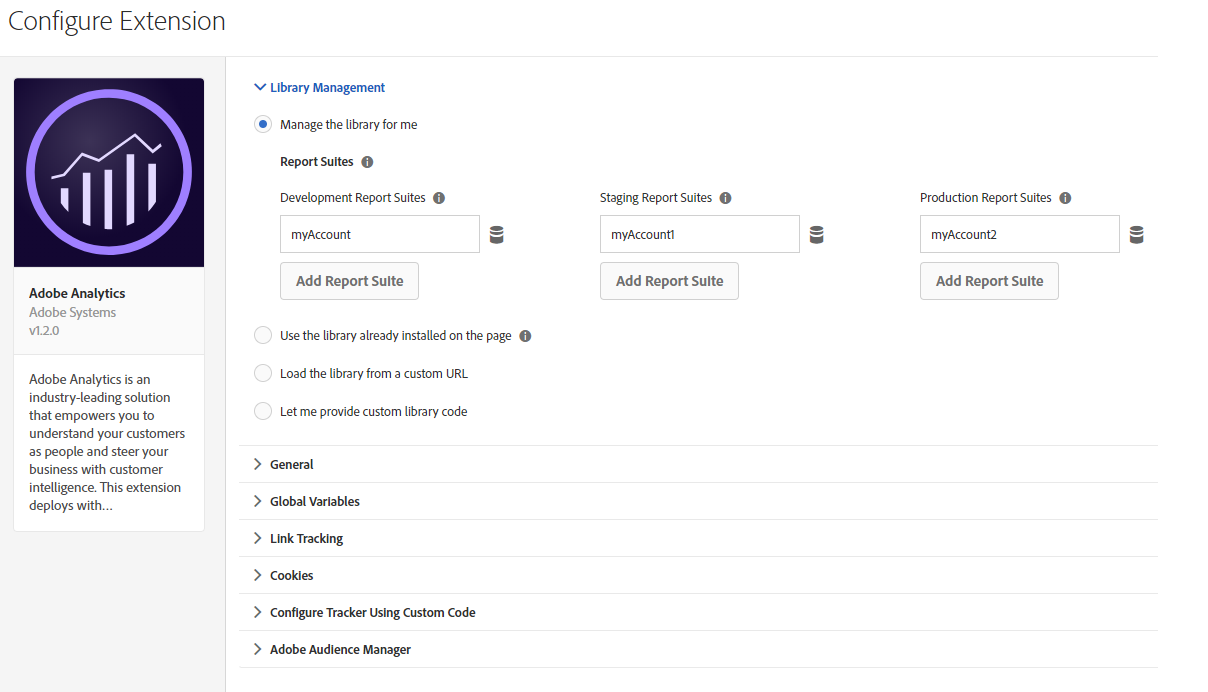Open the info tooltip beside Report Suites heading

click(x=367, y=161)
